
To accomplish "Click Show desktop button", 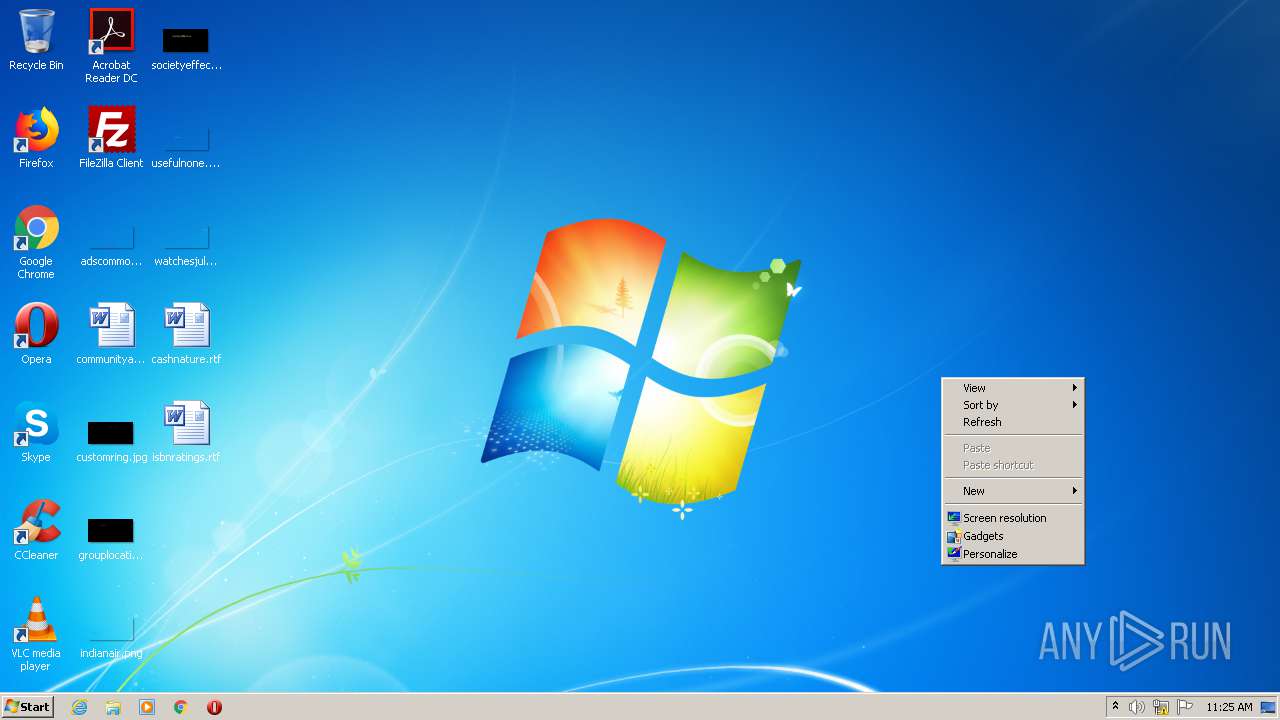I will coord(1269,707).
